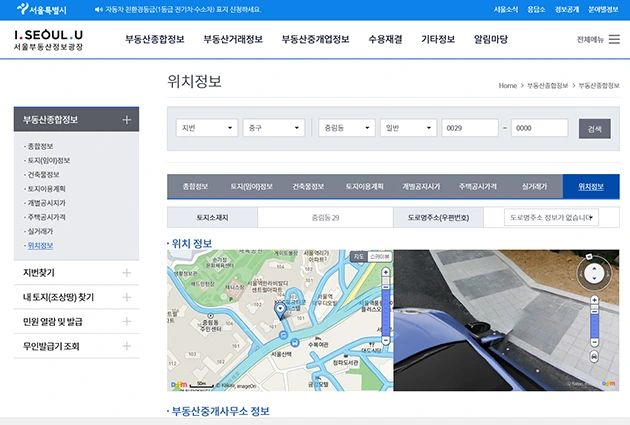Image resolution: width=630 pixels, height=425 pixels.
Task: Click the street view compass move-backward arrow
Action: 594,278
